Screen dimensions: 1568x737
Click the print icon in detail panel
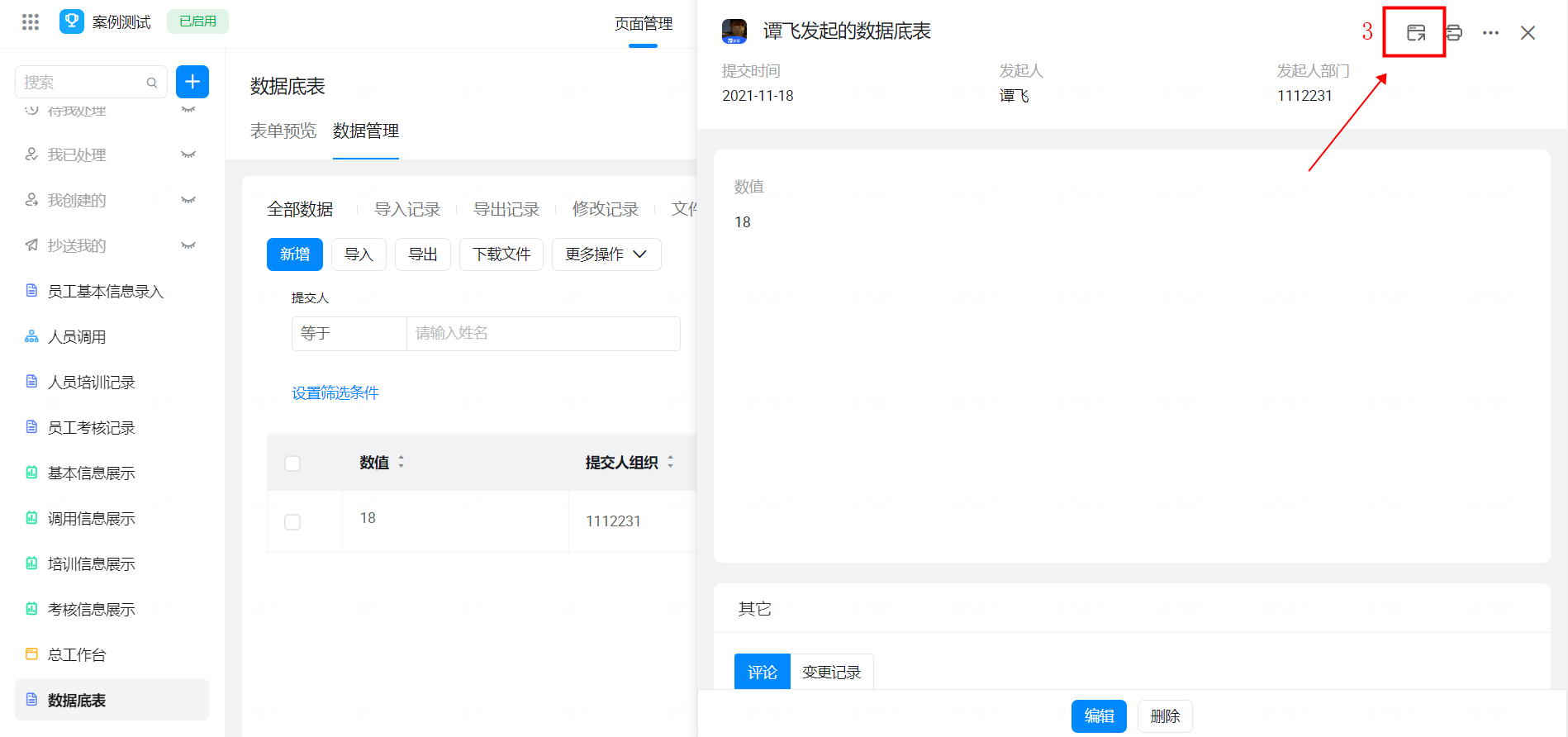coord(1454,33)
